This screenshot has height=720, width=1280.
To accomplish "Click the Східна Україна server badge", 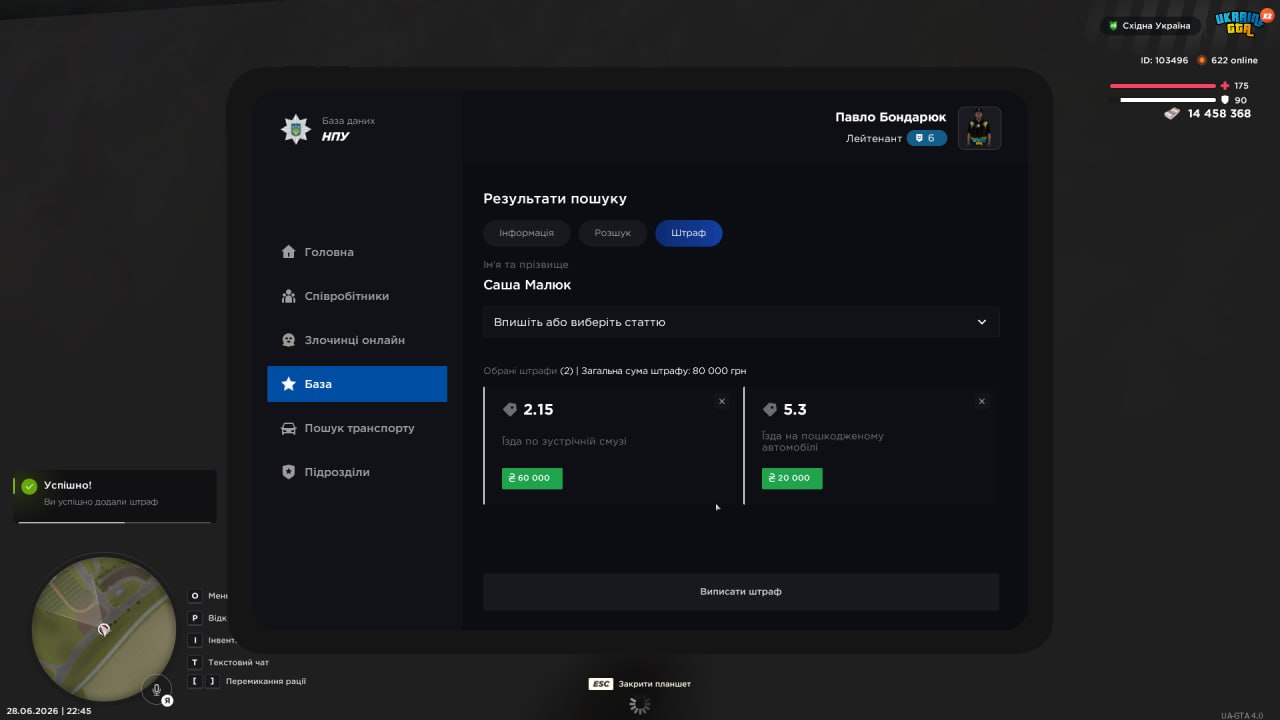I will pyautogui.click(x=1151, y=26).
